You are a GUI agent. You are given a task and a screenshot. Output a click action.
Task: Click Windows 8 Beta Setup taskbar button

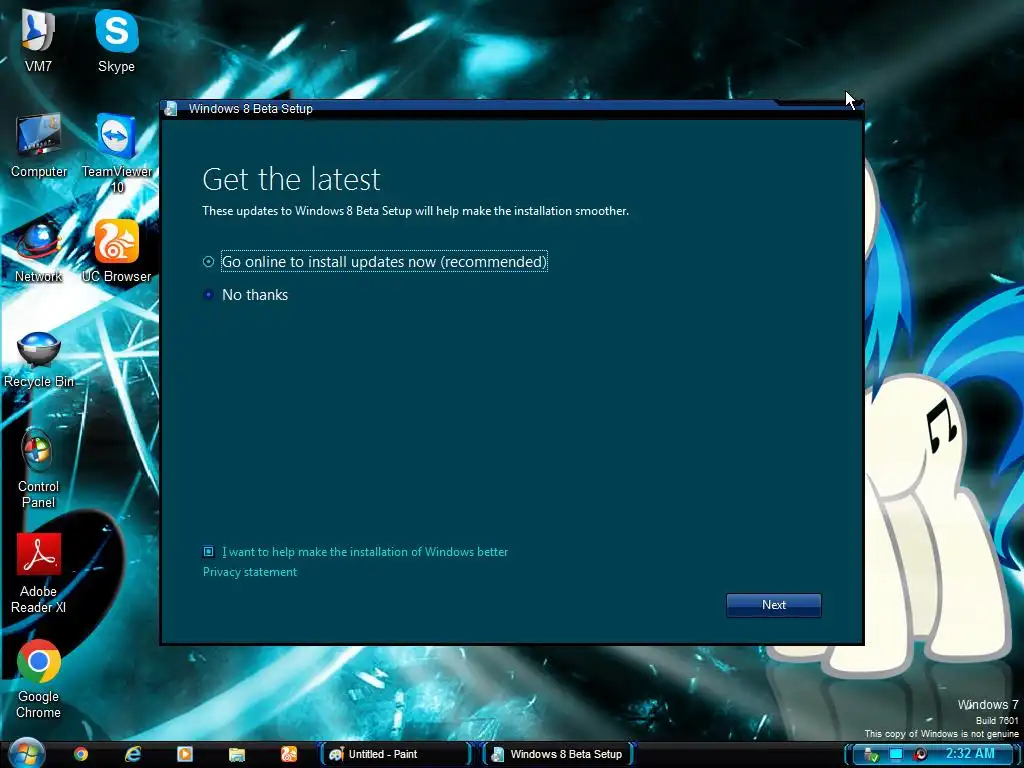(x=558, y=754)
